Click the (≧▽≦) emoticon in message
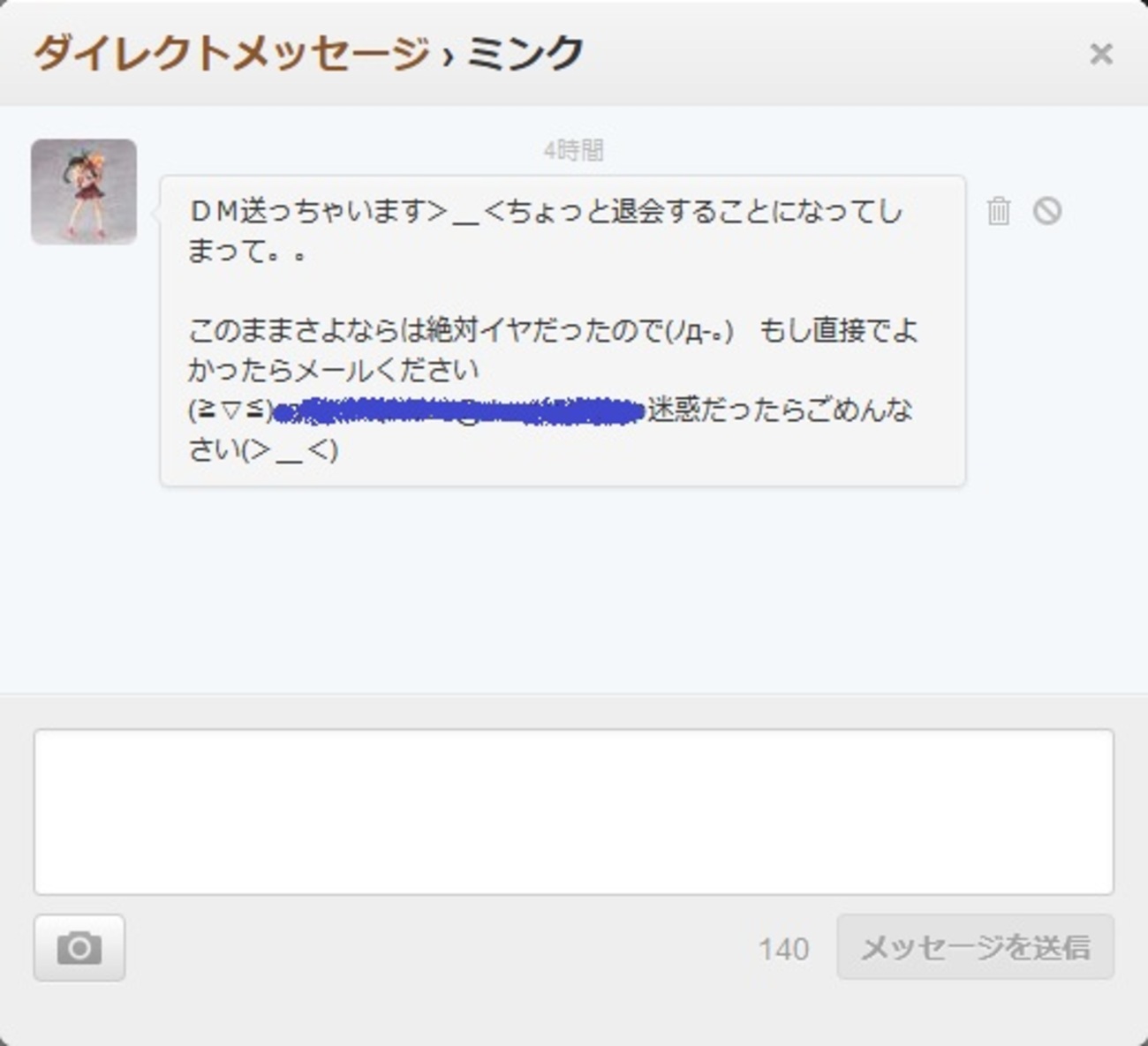1148x1046 pixels. point(230,411)
